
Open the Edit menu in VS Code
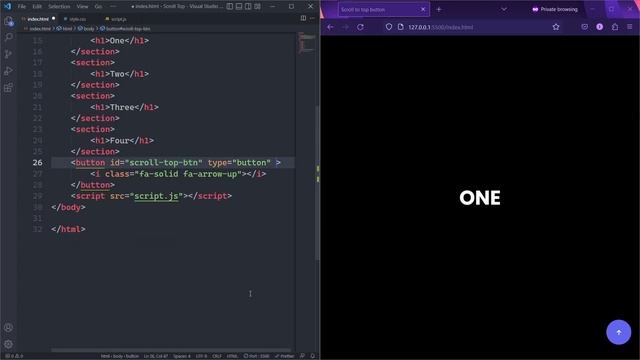pyautogui.click(x=37, y=7)
